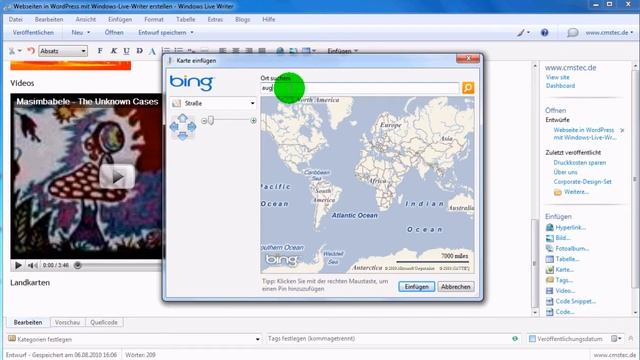Click the video volume speaker icon

33,265
